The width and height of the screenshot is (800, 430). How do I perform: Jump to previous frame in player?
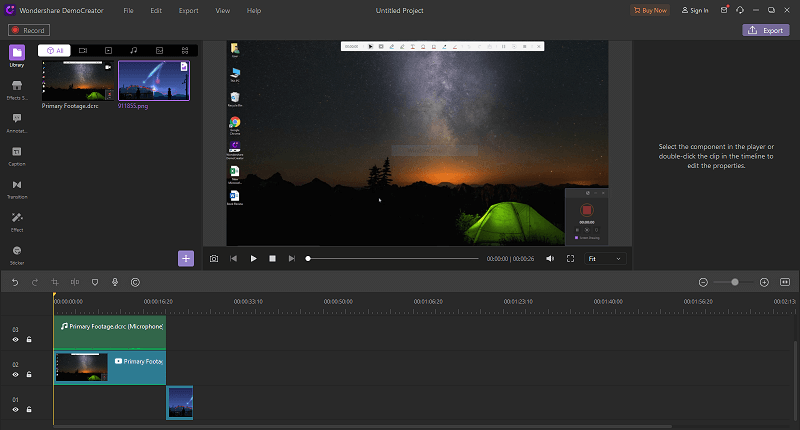(233, 259)
